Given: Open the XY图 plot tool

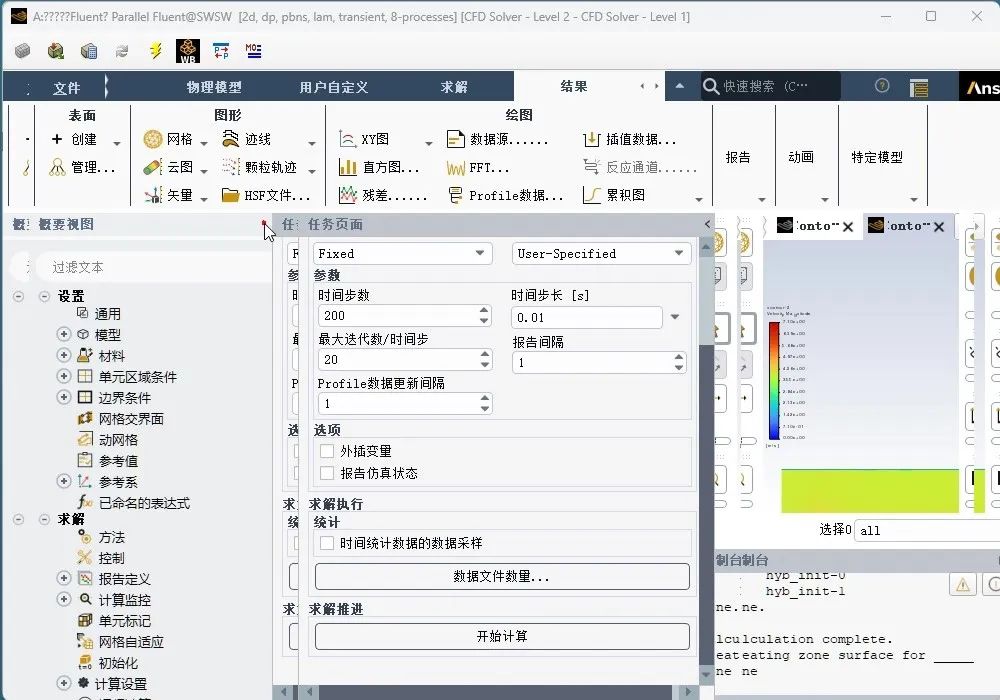Looking at the screenshot, I should tap(348, 139).
